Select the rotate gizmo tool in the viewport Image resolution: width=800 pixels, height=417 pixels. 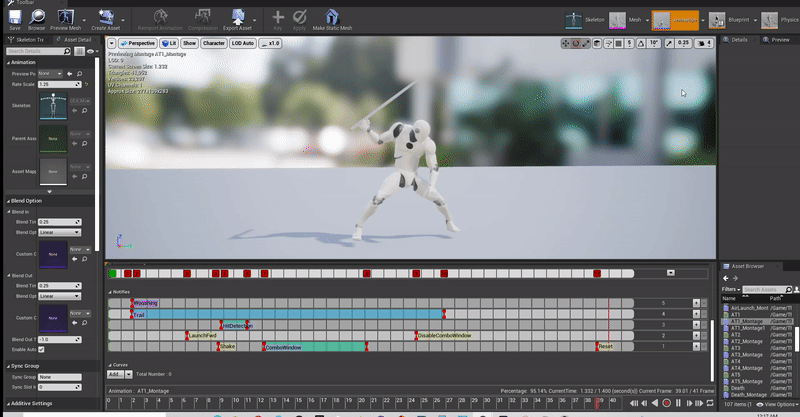(x=576, y=43)
